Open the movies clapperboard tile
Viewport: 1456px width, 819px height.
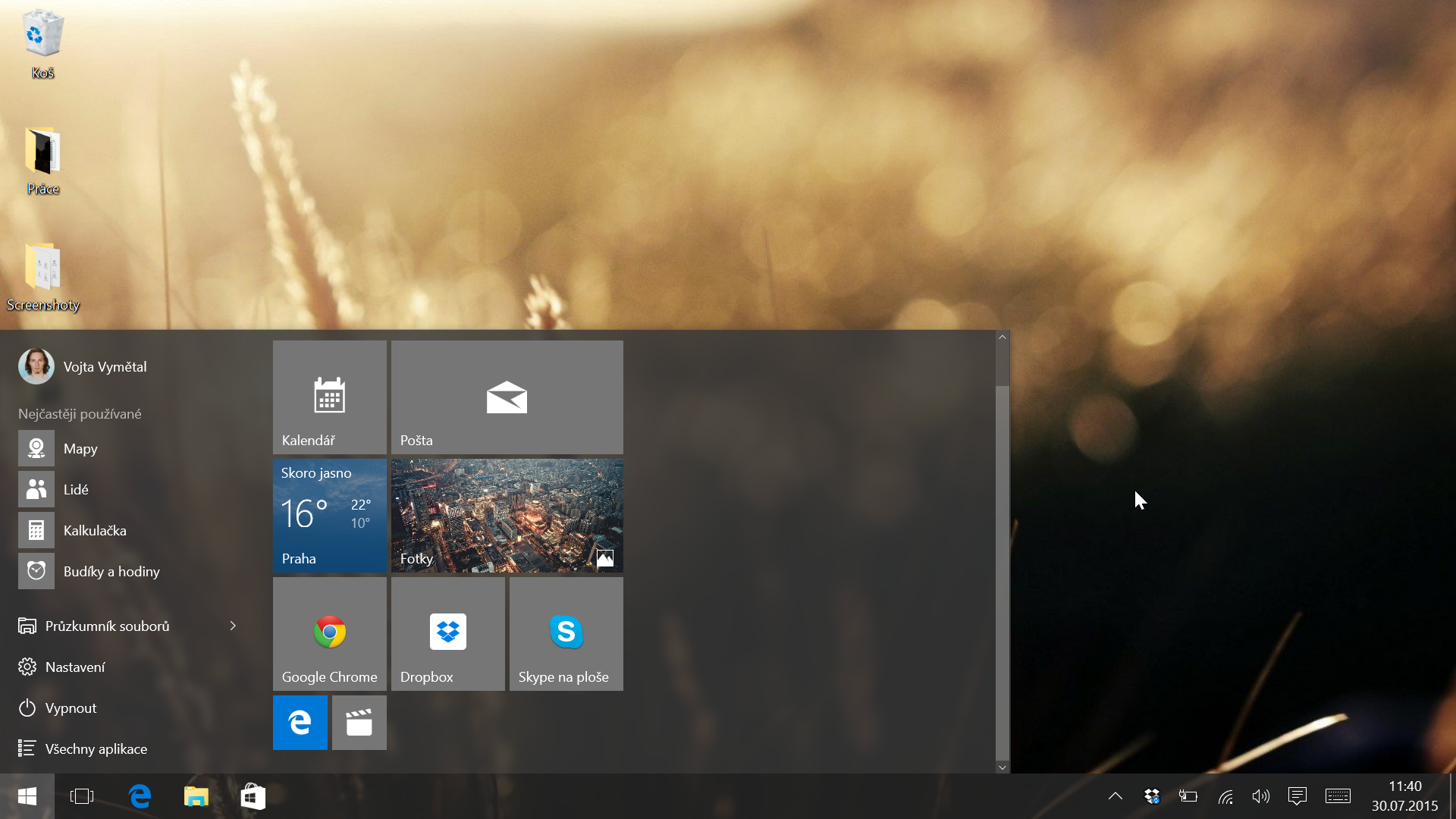[359, 723]
